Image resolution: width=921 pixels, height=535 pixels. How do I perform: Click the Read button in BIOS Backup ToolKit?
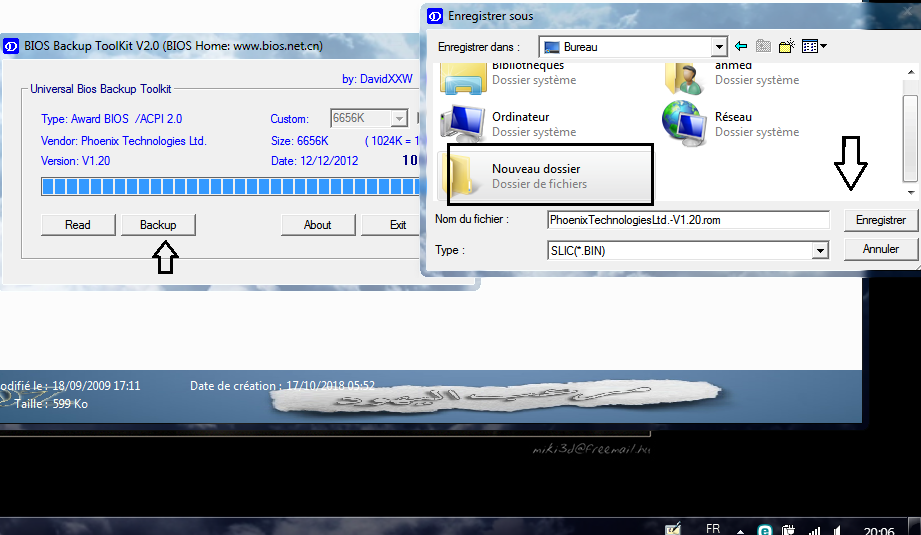click(x=78, y=225)
